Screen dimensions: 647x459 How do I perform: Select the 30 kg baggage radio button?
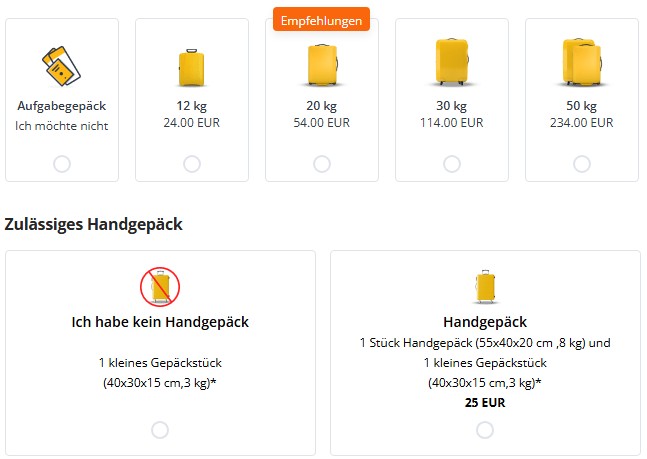452,164
